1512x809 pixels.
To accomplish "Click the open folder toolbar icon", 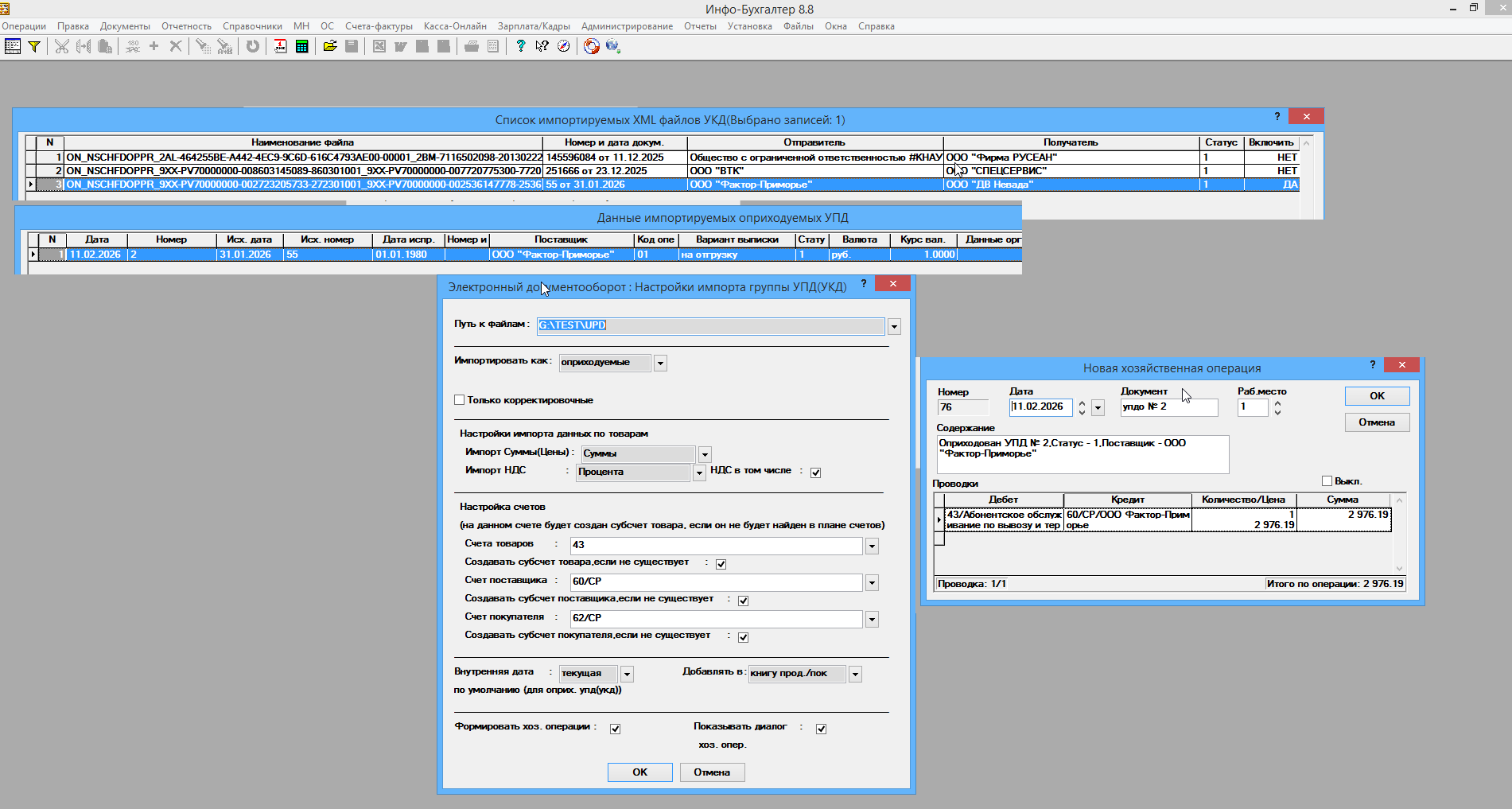I will (330, 47).
